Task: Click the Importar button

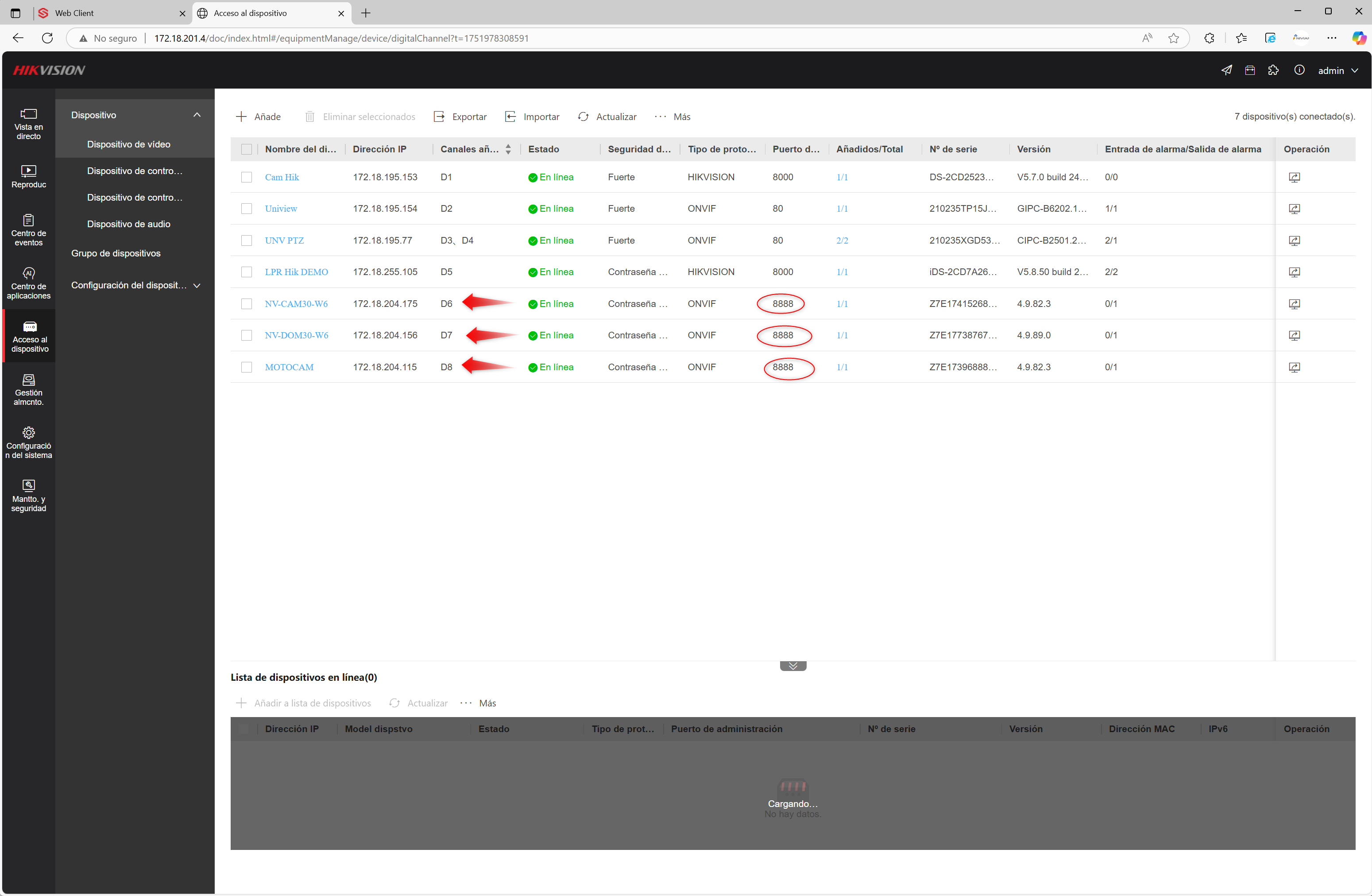Action: coord(532,116)
